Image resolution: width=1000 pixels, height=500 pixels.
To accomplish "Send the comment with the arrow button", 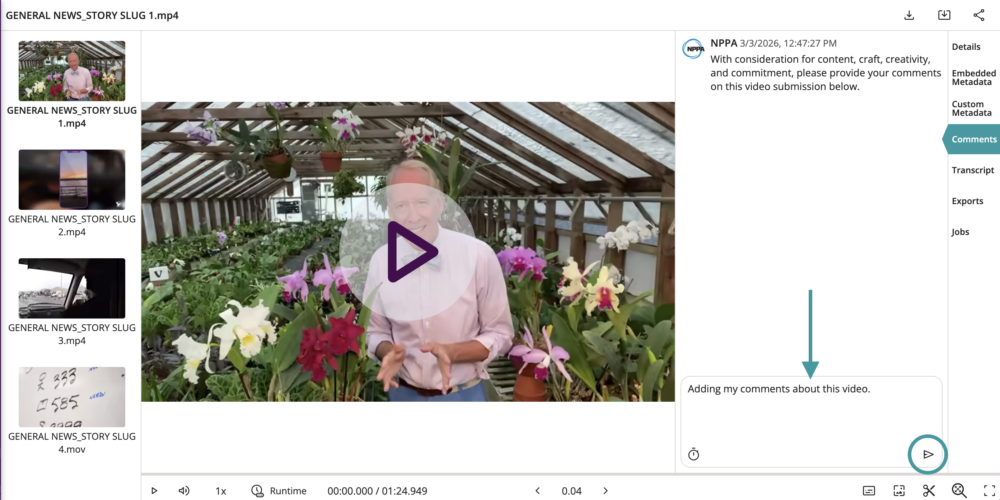I will tap(928, 454).
